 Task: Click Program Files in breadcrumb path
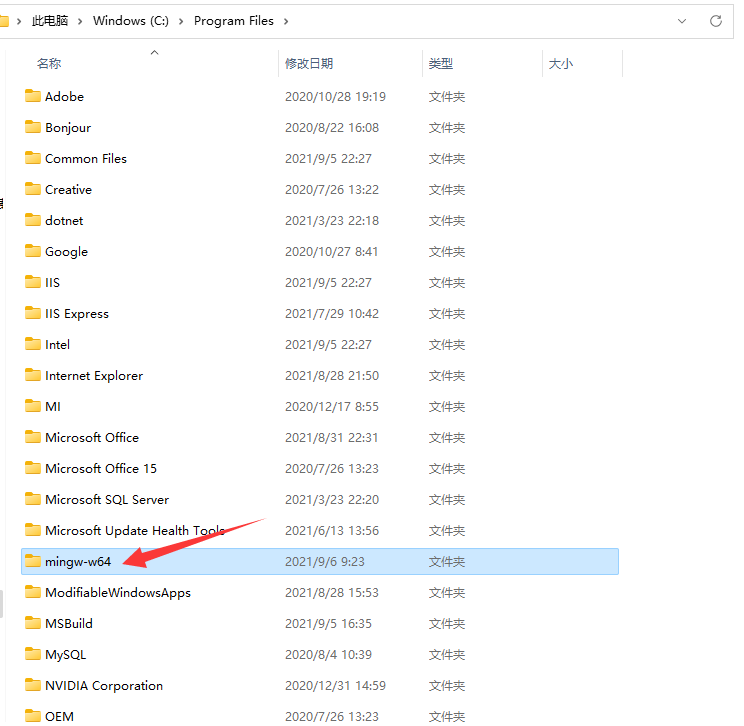(x=233, y=21)
